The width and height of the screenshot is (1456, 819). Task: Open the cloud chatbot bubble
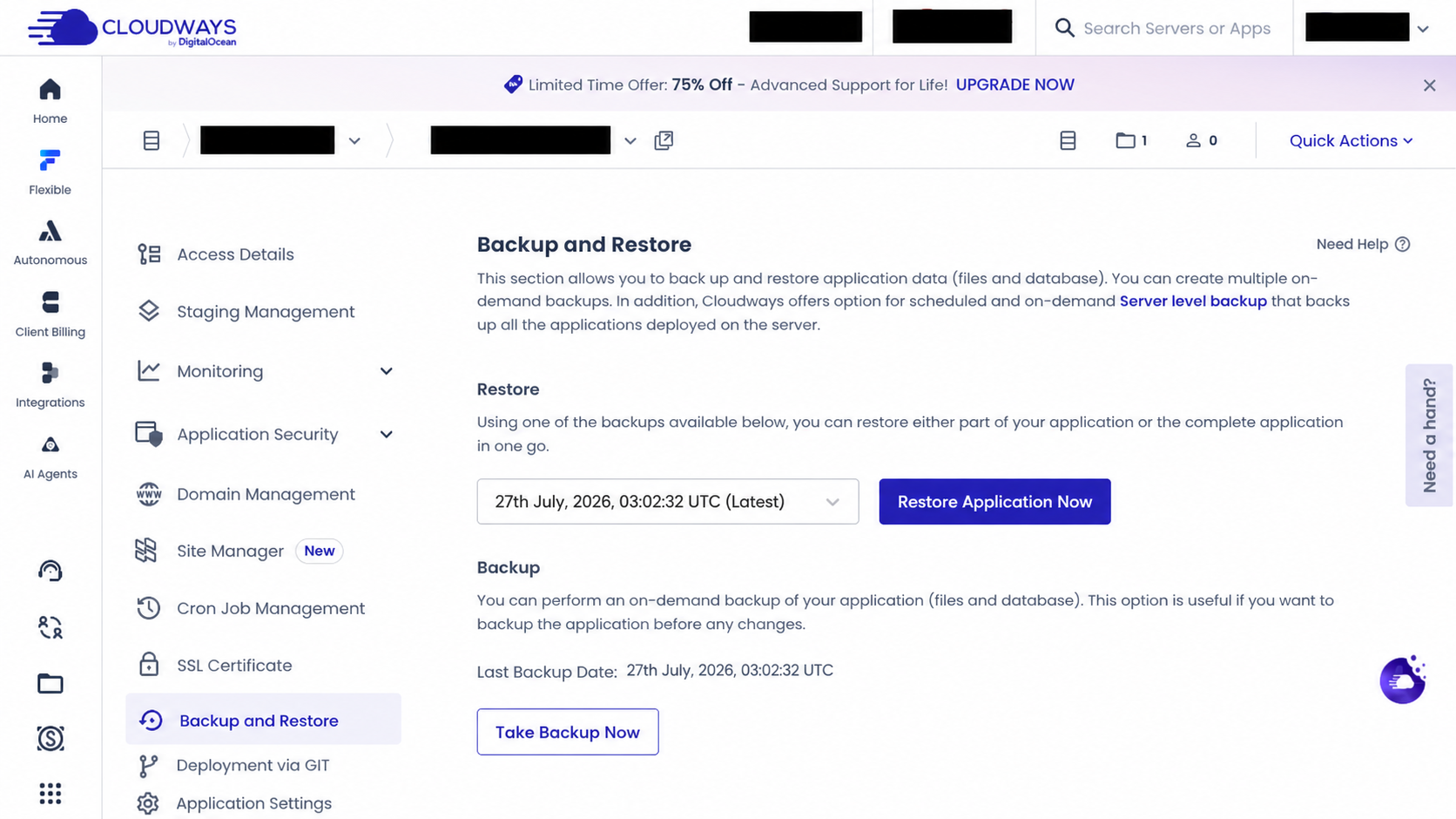pyautogui.click(x=1402, y=680)
